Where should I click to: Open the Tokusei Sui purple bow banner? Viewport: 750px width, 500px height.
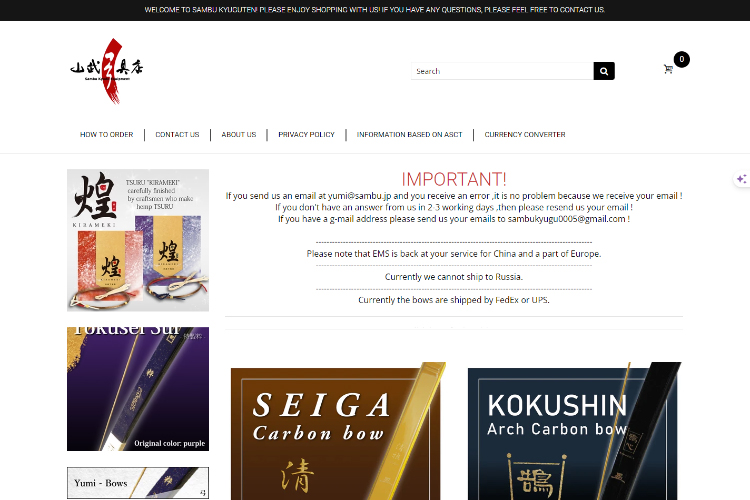[138, 389]
